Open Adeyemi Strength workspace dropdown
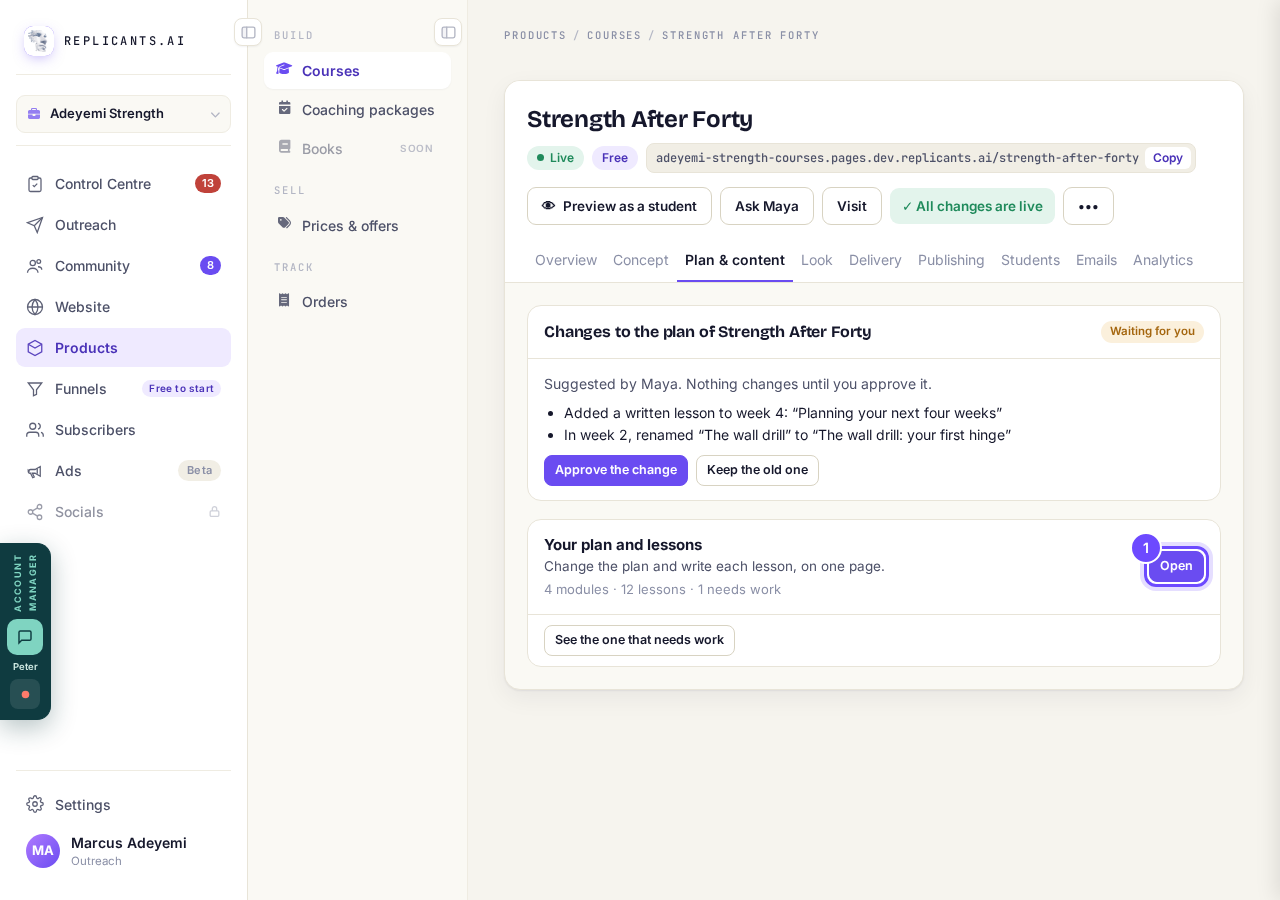 tap(123, 114)
